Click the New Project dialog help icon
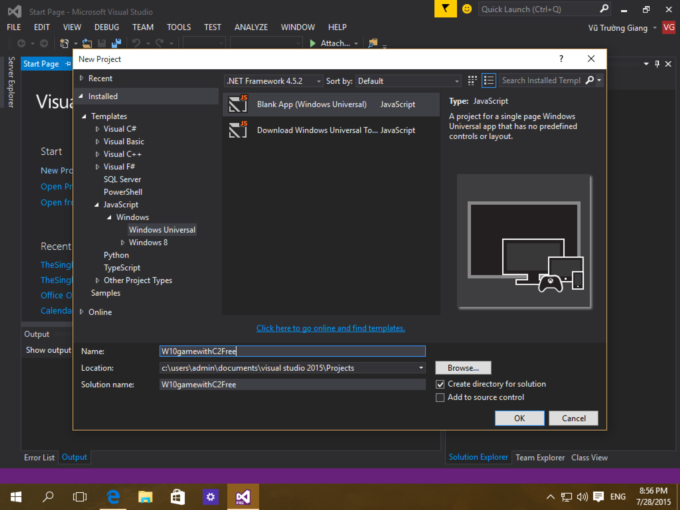The width and height of the screenshot is (680, 510). pos(561,59)
